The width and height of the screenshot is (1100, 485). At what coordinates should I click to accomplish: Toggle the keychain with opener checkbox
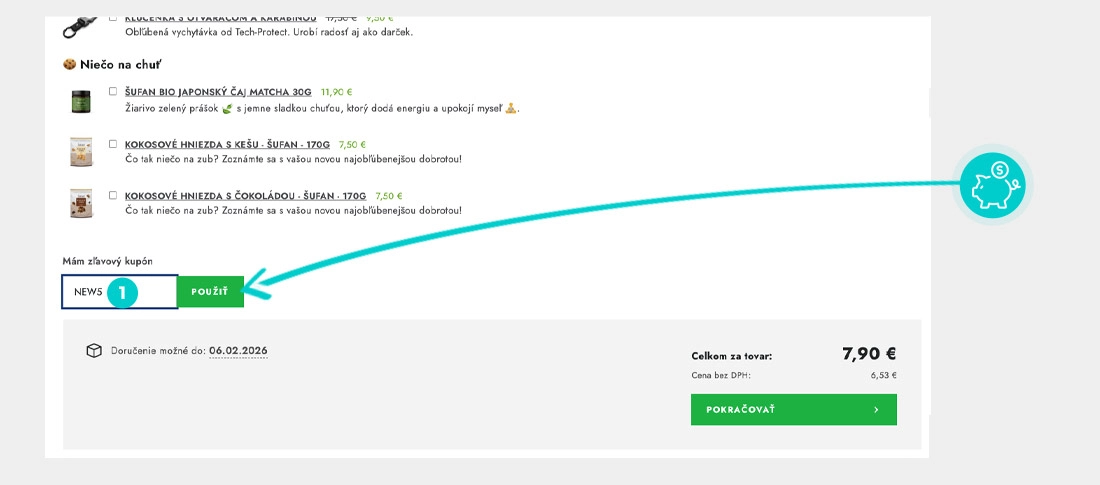tap(113, 18)
